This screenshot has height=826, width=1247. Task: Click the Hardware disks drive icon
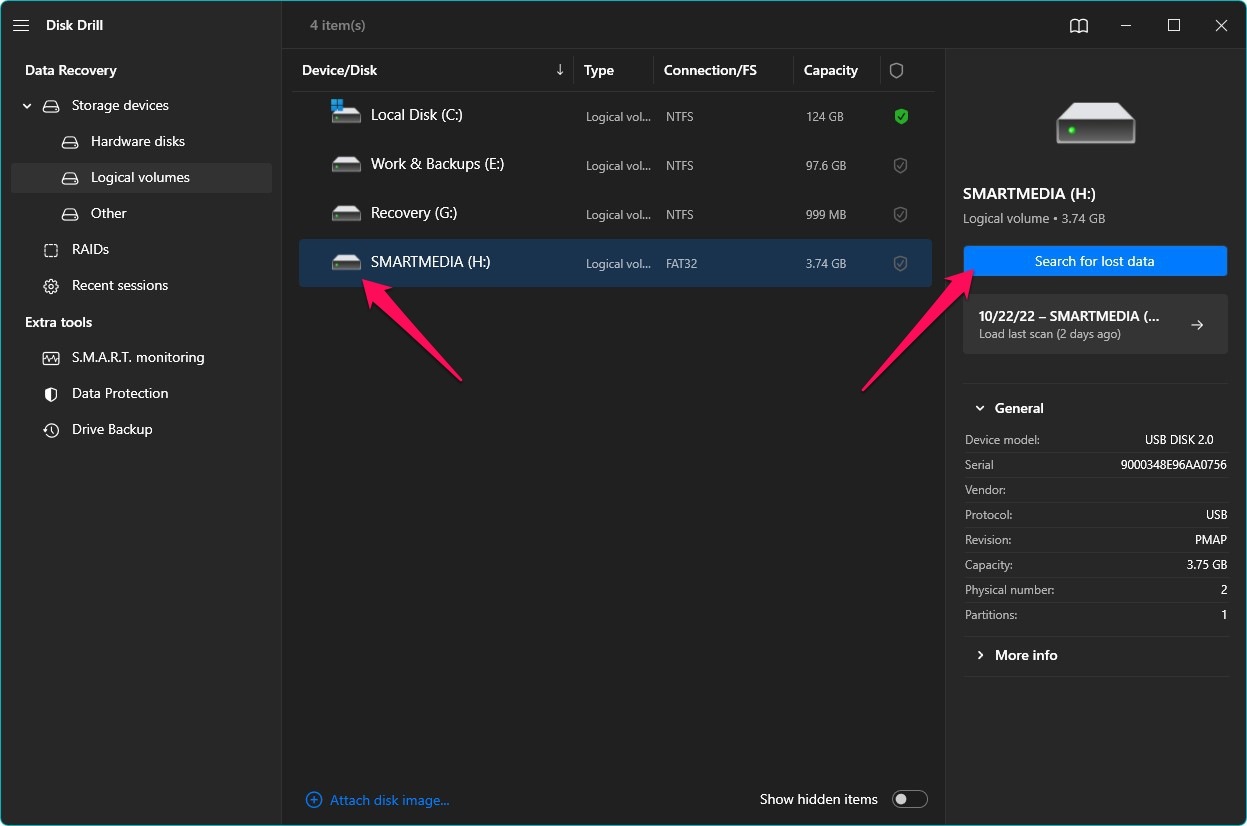click(70, 142)
